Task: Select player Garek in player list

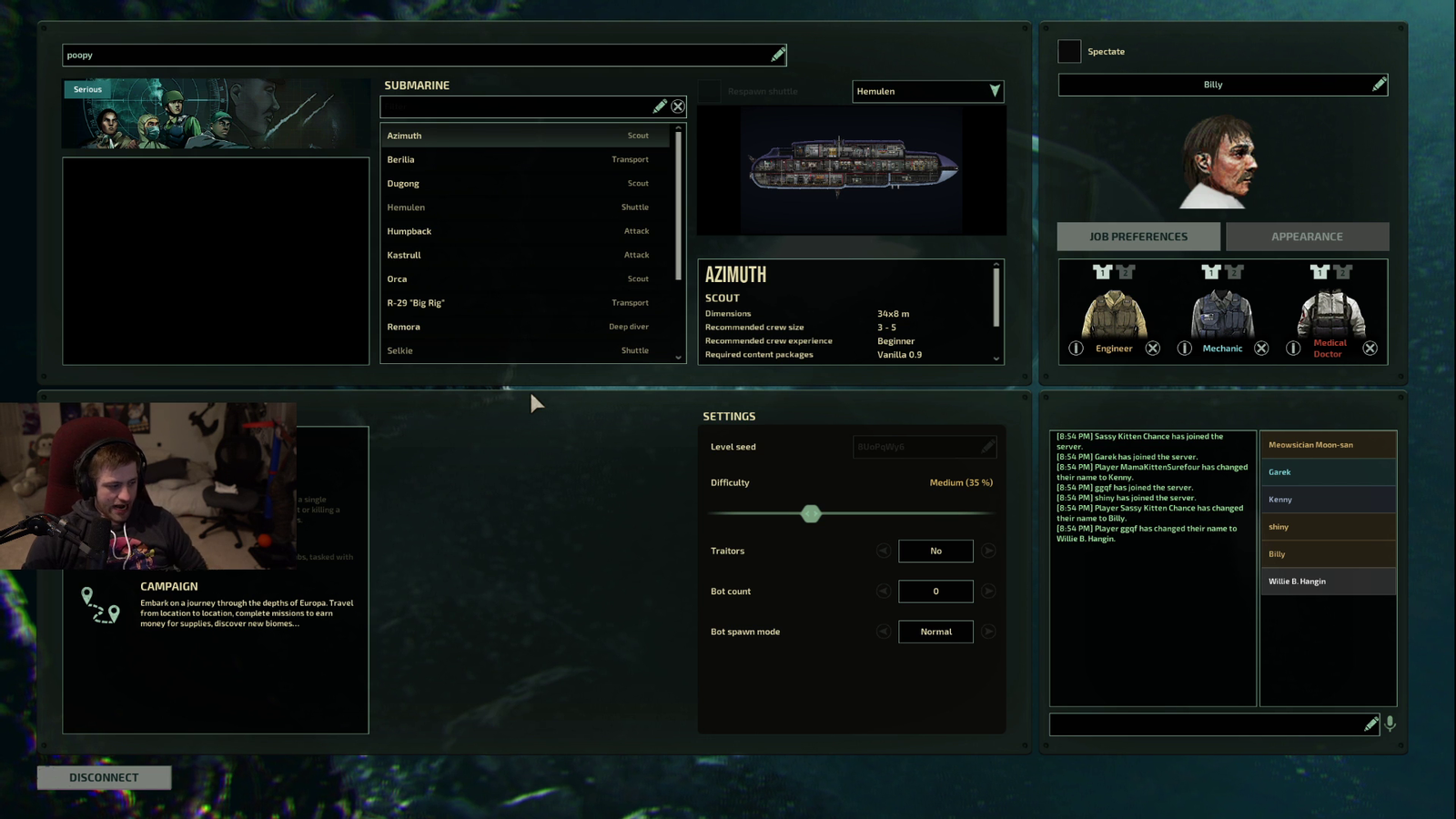Action: [x=1328, y=472]
